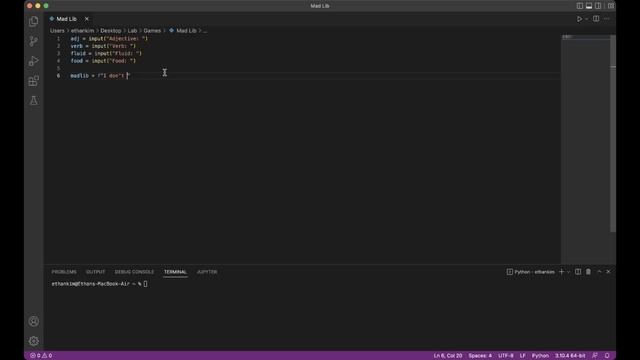Switch to the Output panel tab
This screenshot has width=640, height=360.
pyautogui.click(x=96, y=272)
